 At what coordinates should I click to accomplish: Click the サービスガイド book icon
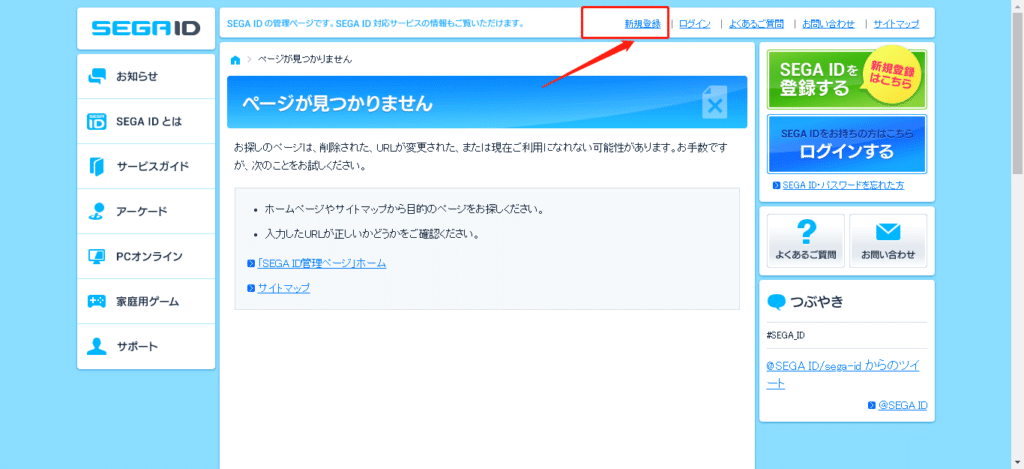[97, 167]
